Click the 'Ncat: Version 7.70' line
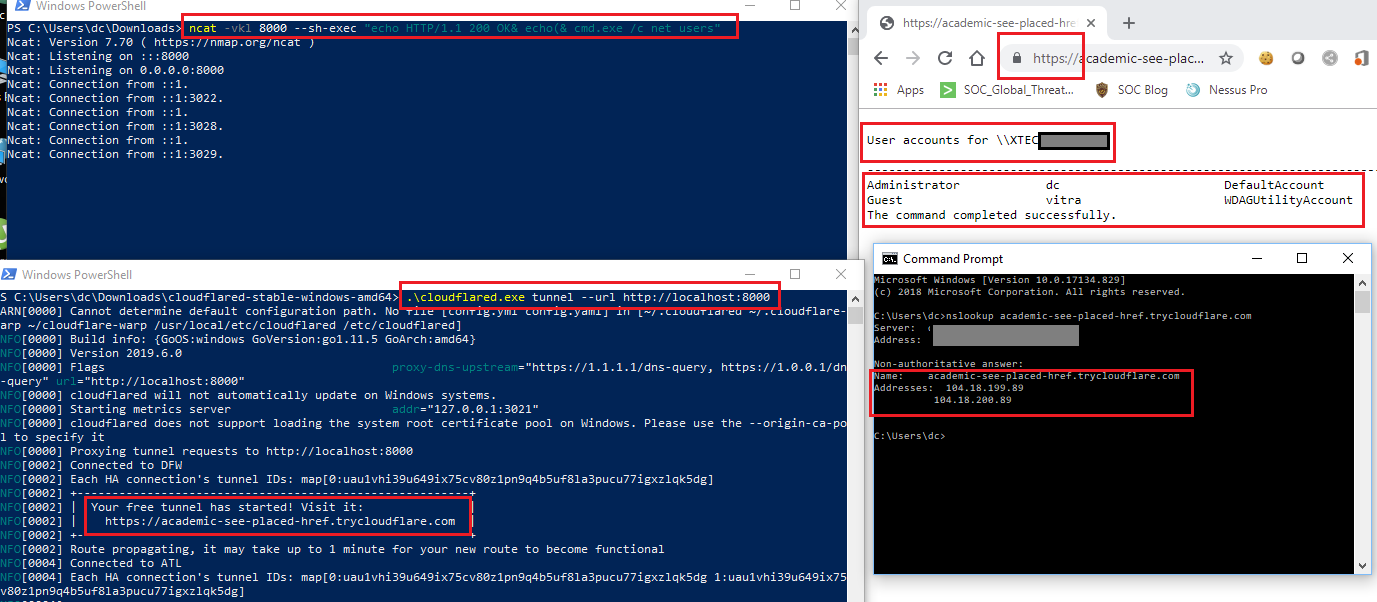This screenshot has width=1377, height=602. pos(161,42)
